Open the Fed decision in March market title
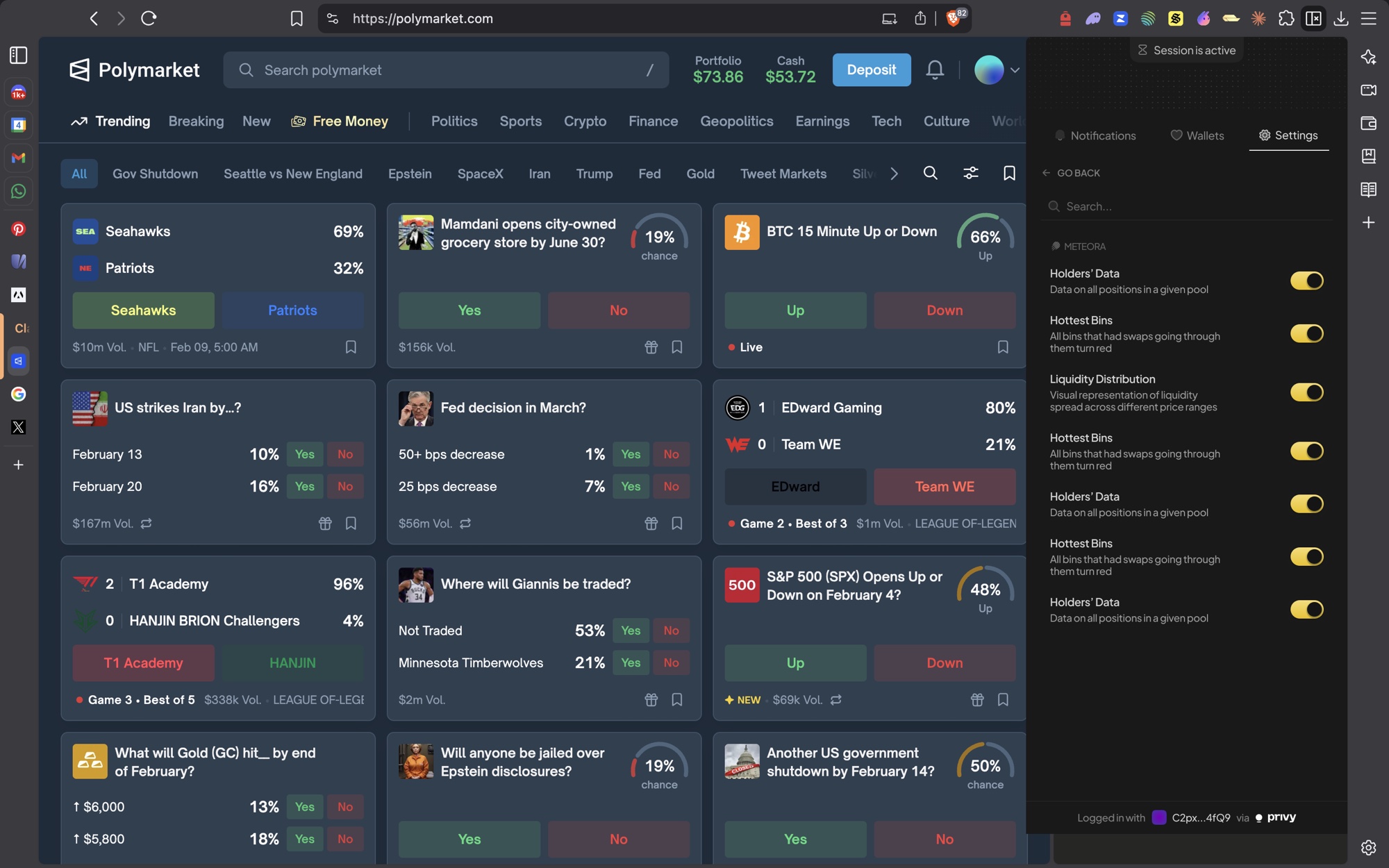The image size is (1389, 868). point(513,408)
